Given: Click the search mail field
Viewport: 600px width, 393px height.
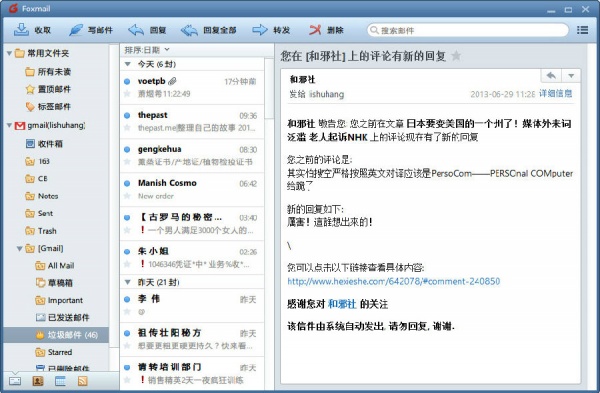Looking at the screenshot, I should coord(468,30).
